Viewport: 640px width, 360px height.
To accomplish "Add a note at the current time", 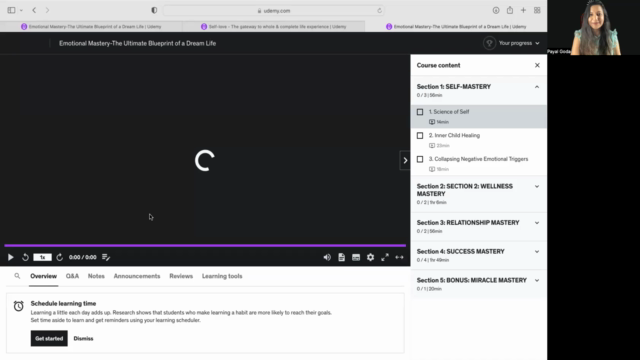I will pos(106,257).
